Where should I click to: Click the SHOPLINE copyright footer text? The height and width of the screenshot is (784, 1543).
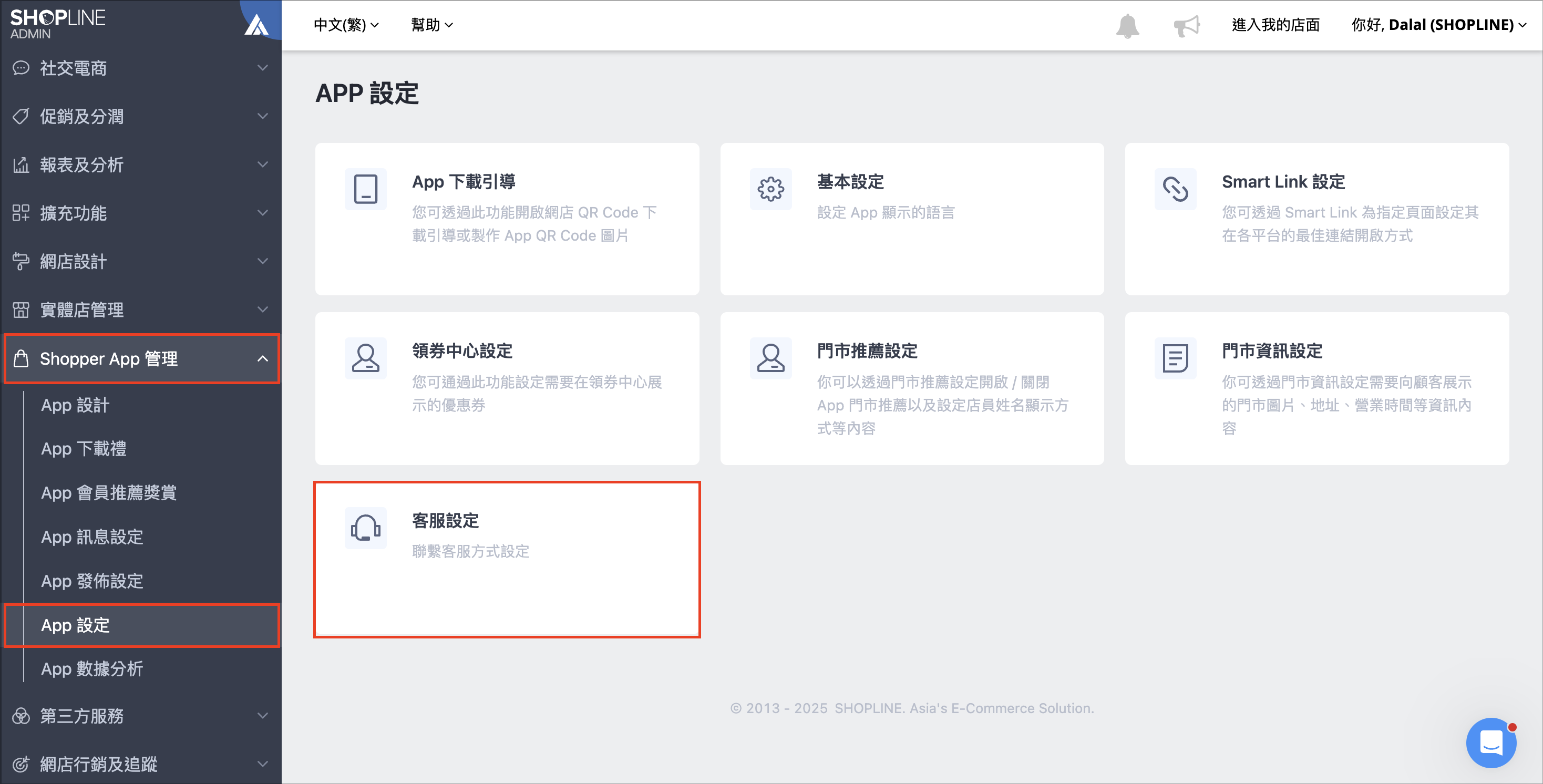pyautogui.click(x=912, y=708)
